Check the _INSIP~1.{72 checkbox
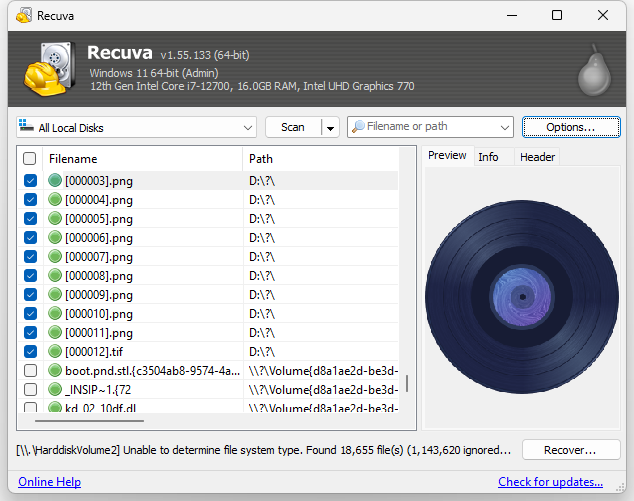This screenshot has height=501, width=634. click(30, 389)
